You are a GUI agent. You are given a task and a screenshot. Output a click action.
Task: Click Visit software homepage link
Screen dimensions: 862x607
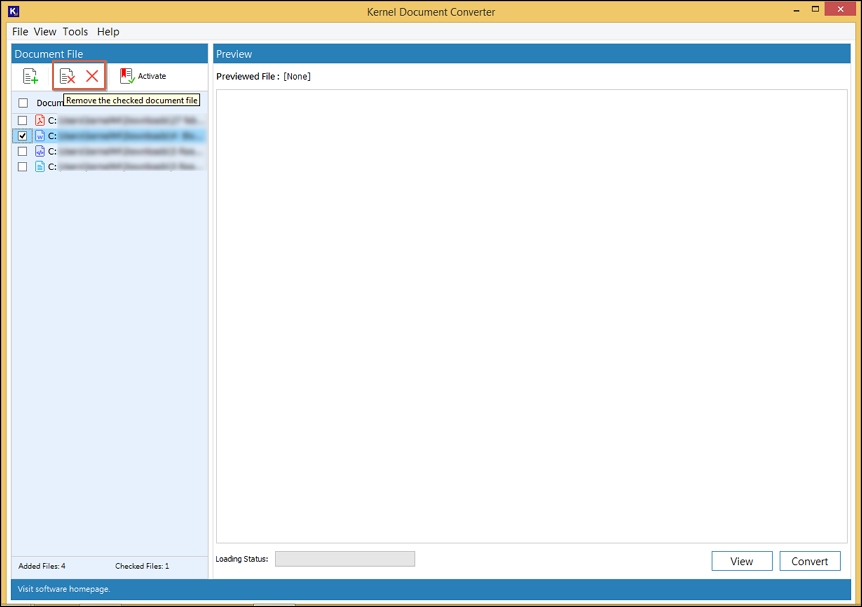[64, 589]
